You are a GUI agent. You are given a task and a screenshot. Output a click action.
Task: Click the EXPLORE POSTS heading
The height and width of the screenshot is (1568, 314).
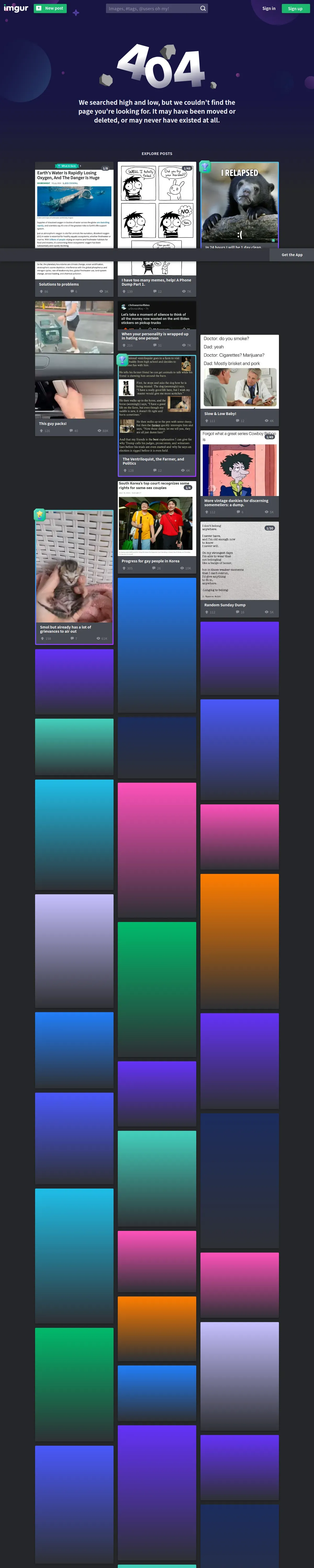point(157,153)
